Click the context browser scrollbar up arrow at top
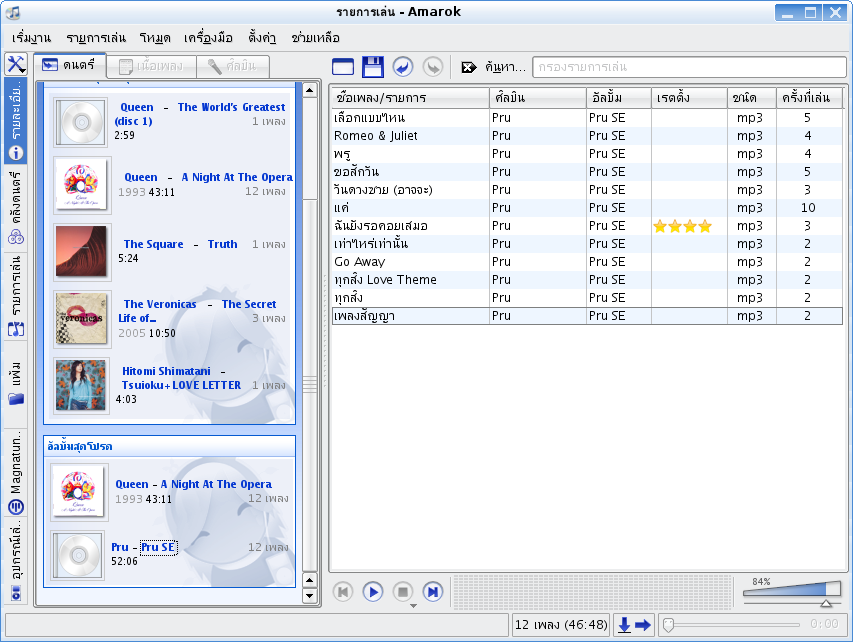853x642 pixels. [x=310, y=90]
